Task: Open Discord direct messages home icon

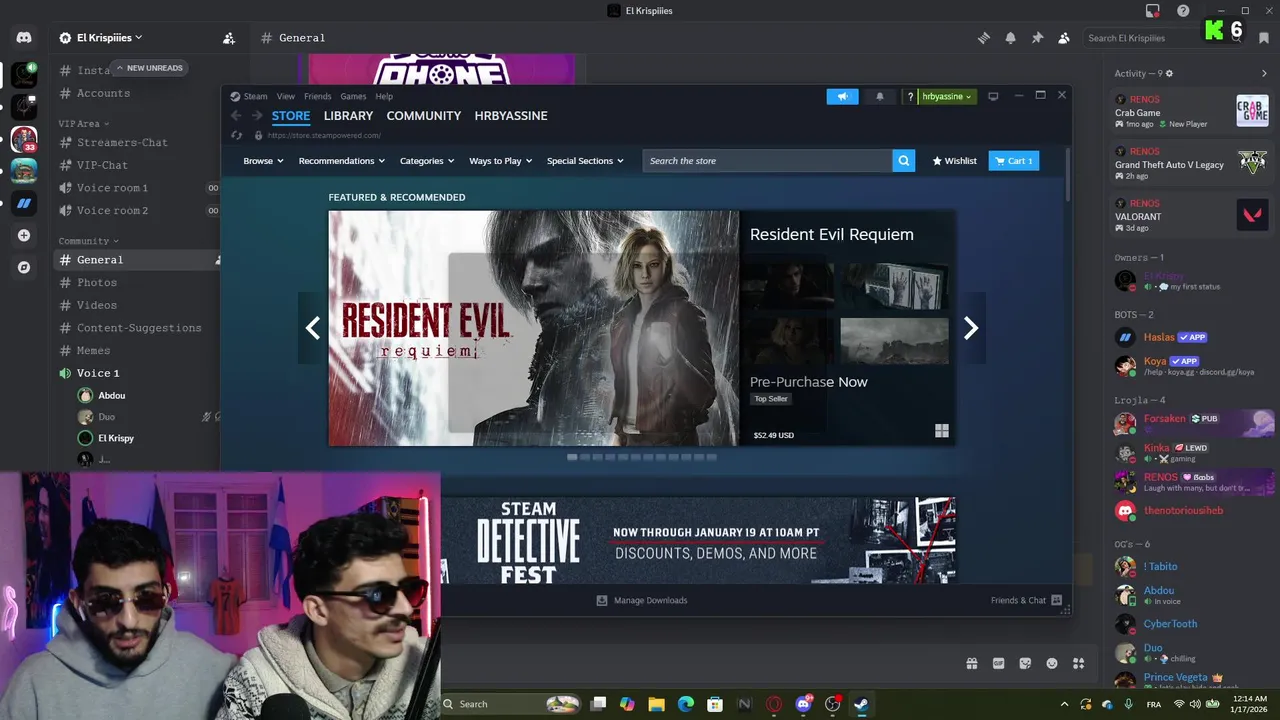Action: coord(24,38)
